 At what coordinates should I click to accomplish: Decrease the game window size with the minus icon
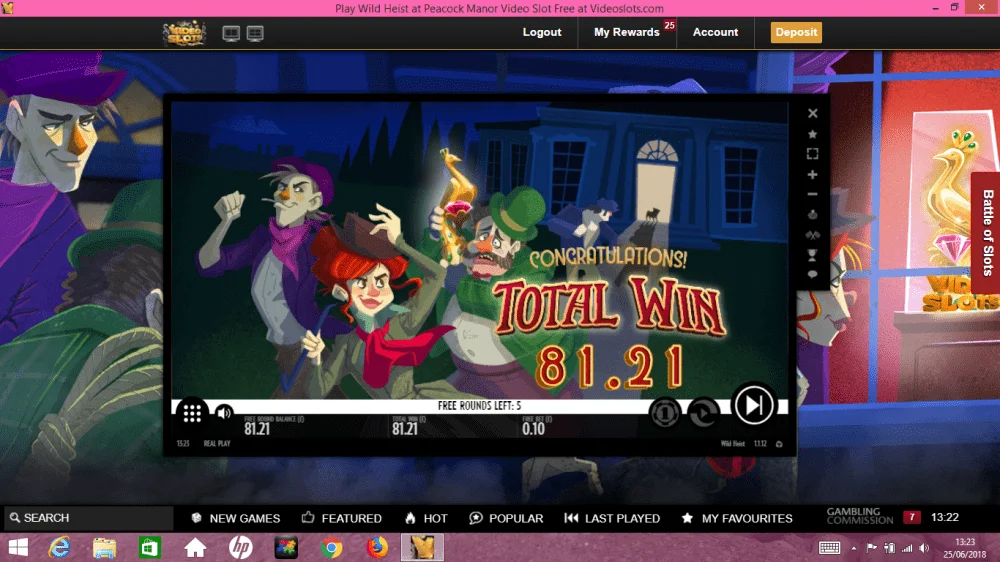[812, 194]
